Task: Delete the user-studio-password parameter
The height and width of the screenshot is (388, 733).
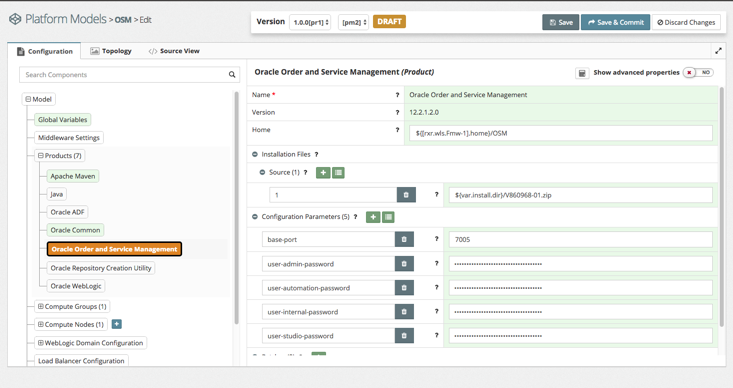Action: coord(404,335)
